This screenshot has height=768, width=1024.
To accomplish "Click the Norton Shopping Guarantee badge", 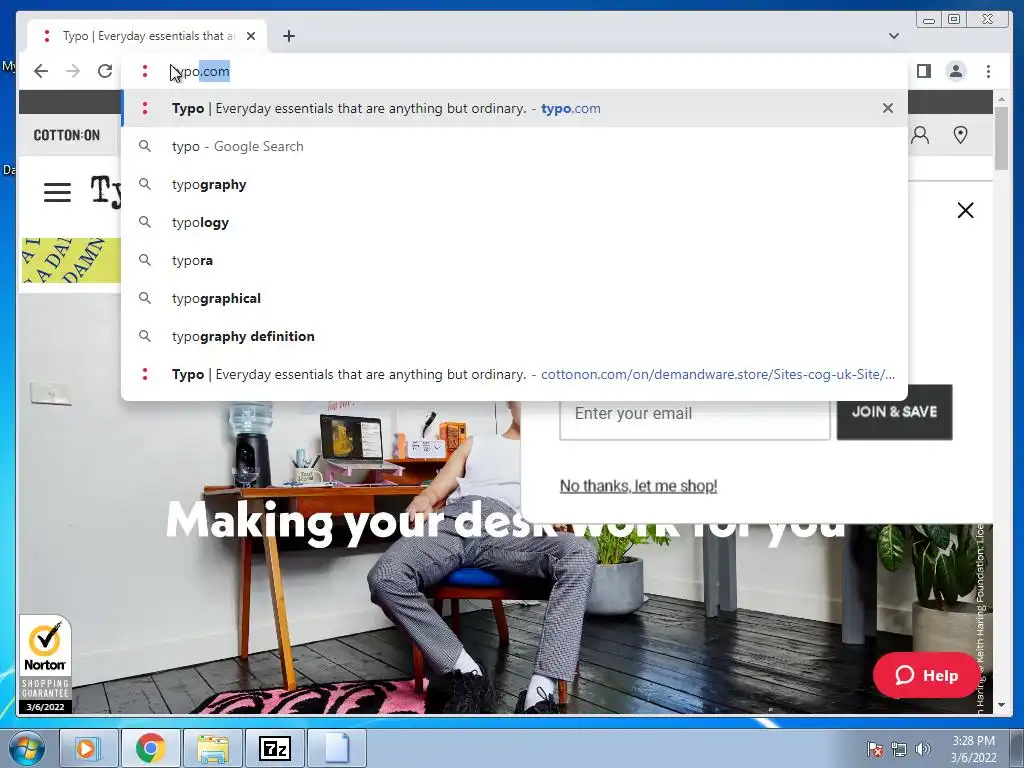I will 45,664.
